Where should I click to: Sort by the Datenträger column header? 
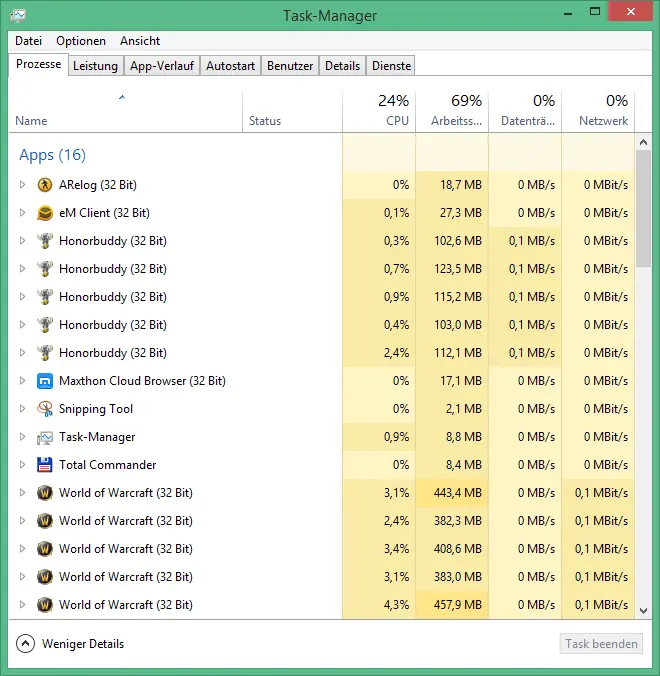(525, 111)
